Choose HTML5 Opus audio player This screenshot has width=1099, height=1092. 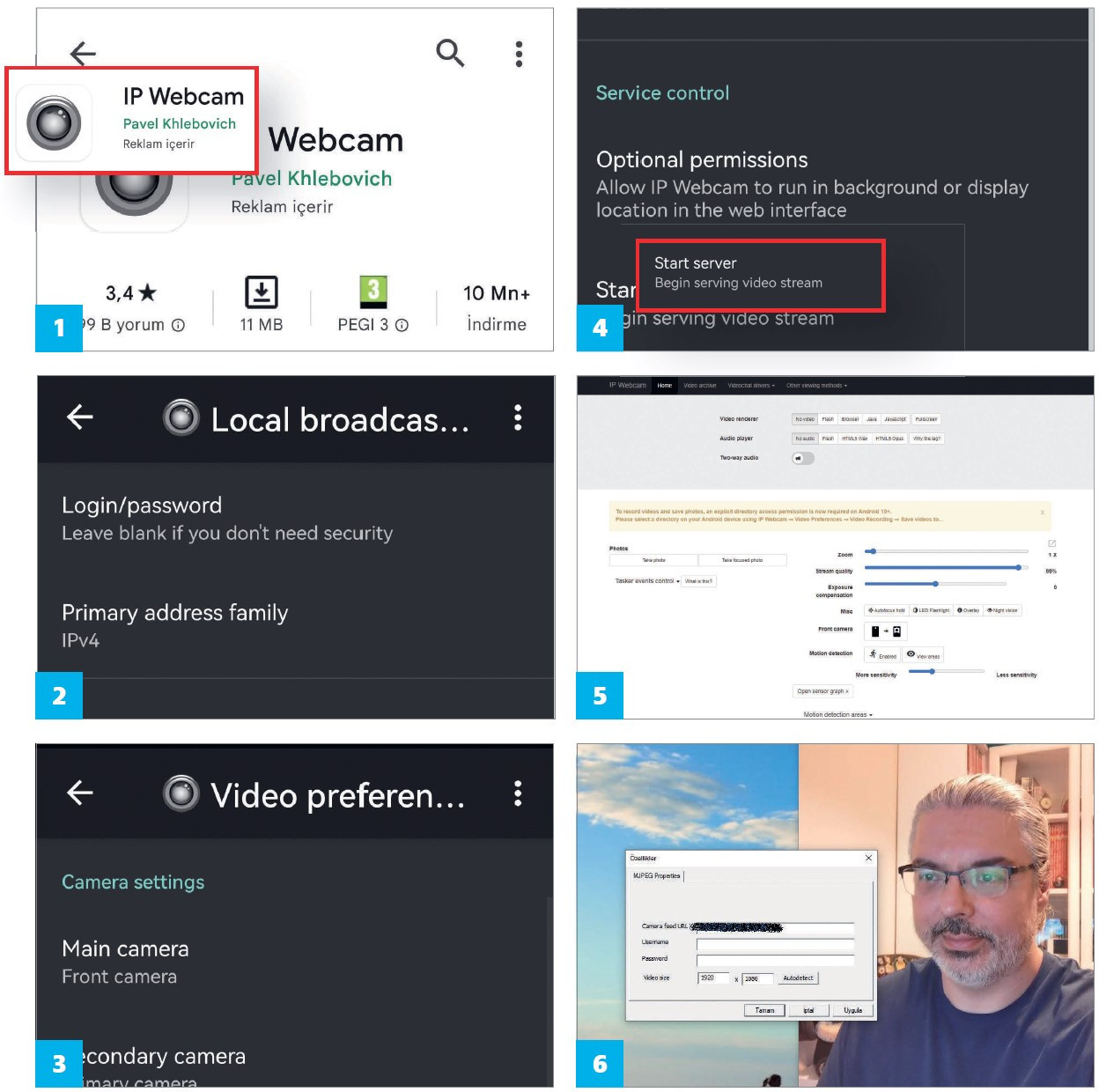click(889, 439)
